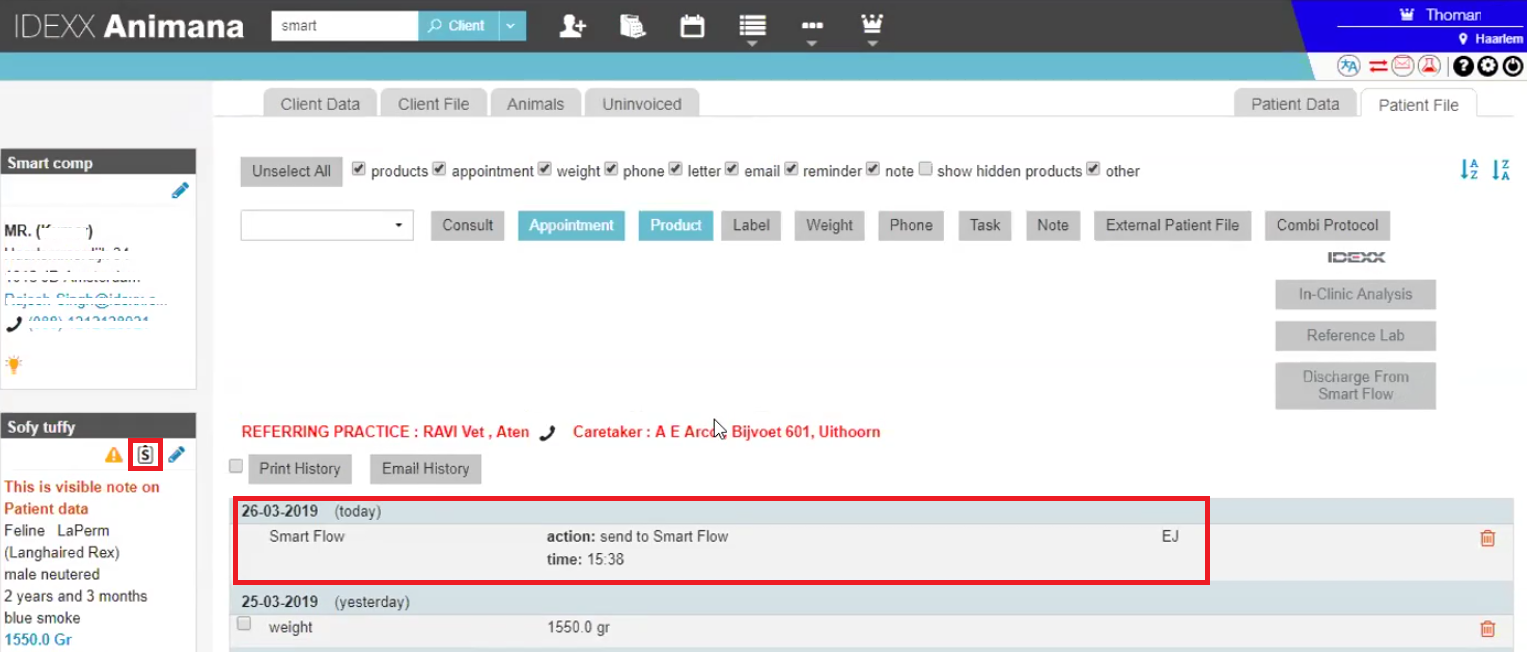
Task: Click the yellow lightbulb icon
Action: [x=14, y=364]
